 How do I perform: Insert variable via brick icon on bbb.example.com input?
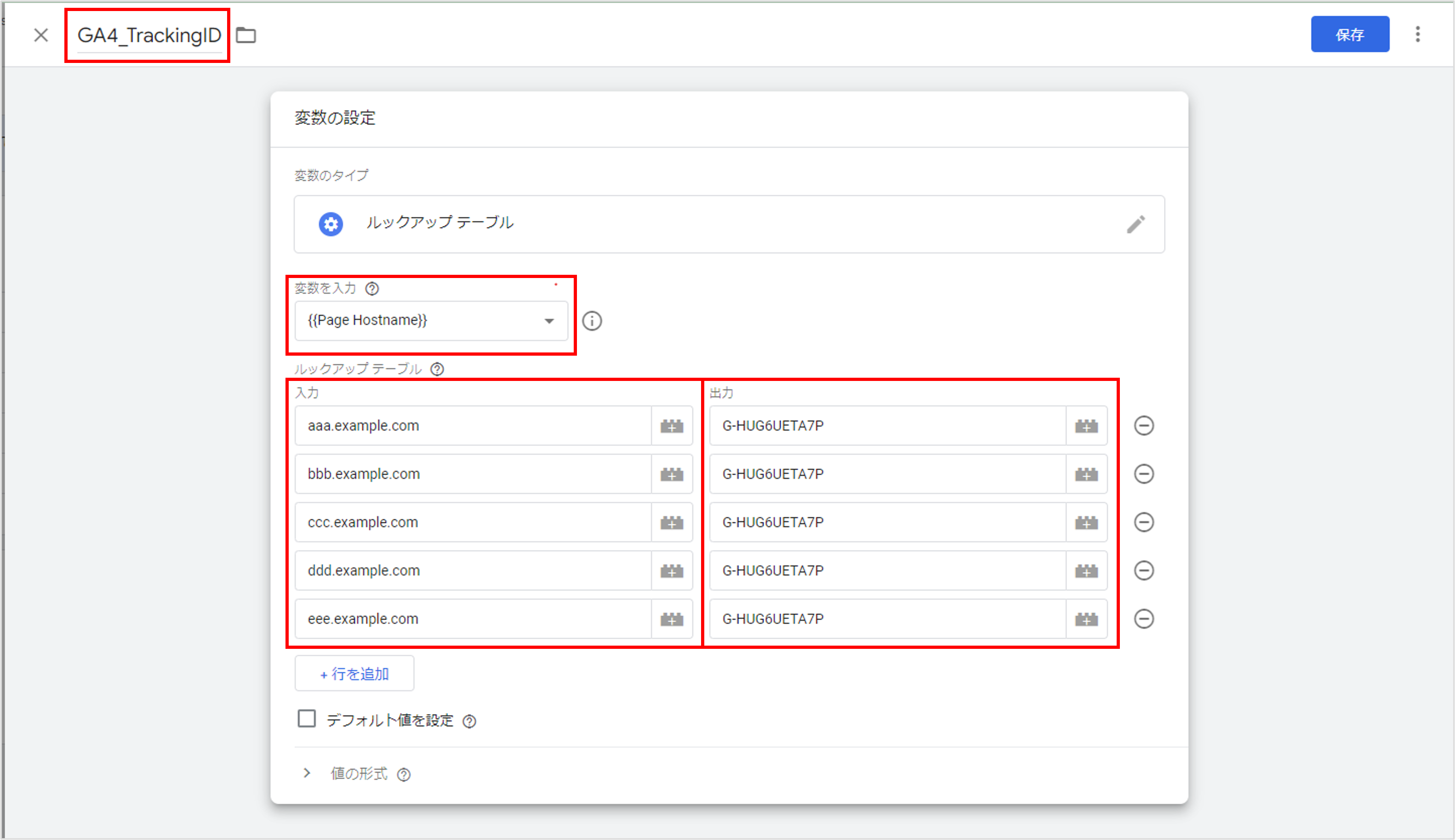coord(672,474)
